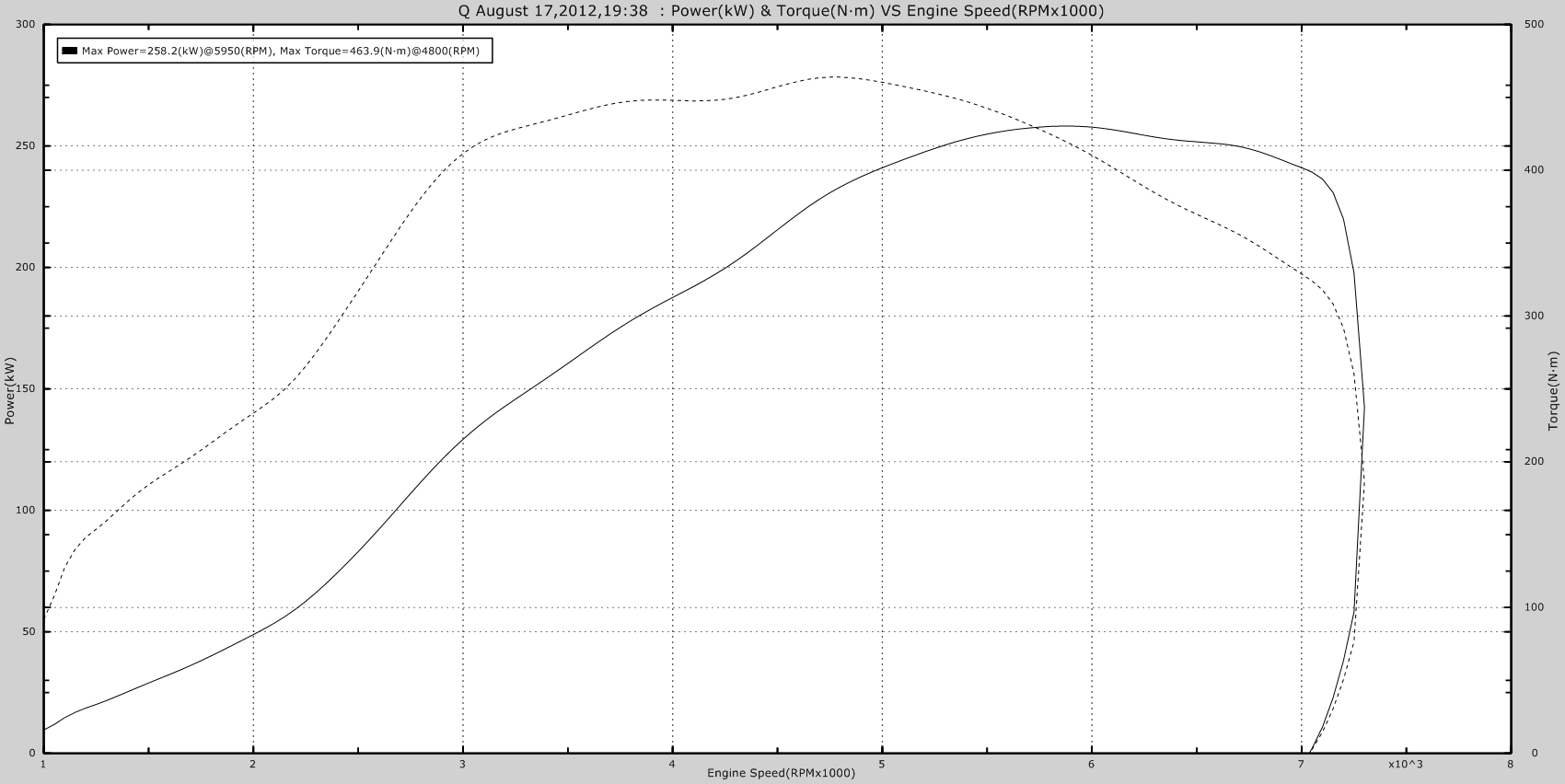
Task: Click the x10^3 multiplier label
Action: pyautogui.click(x=1405, y=764)
